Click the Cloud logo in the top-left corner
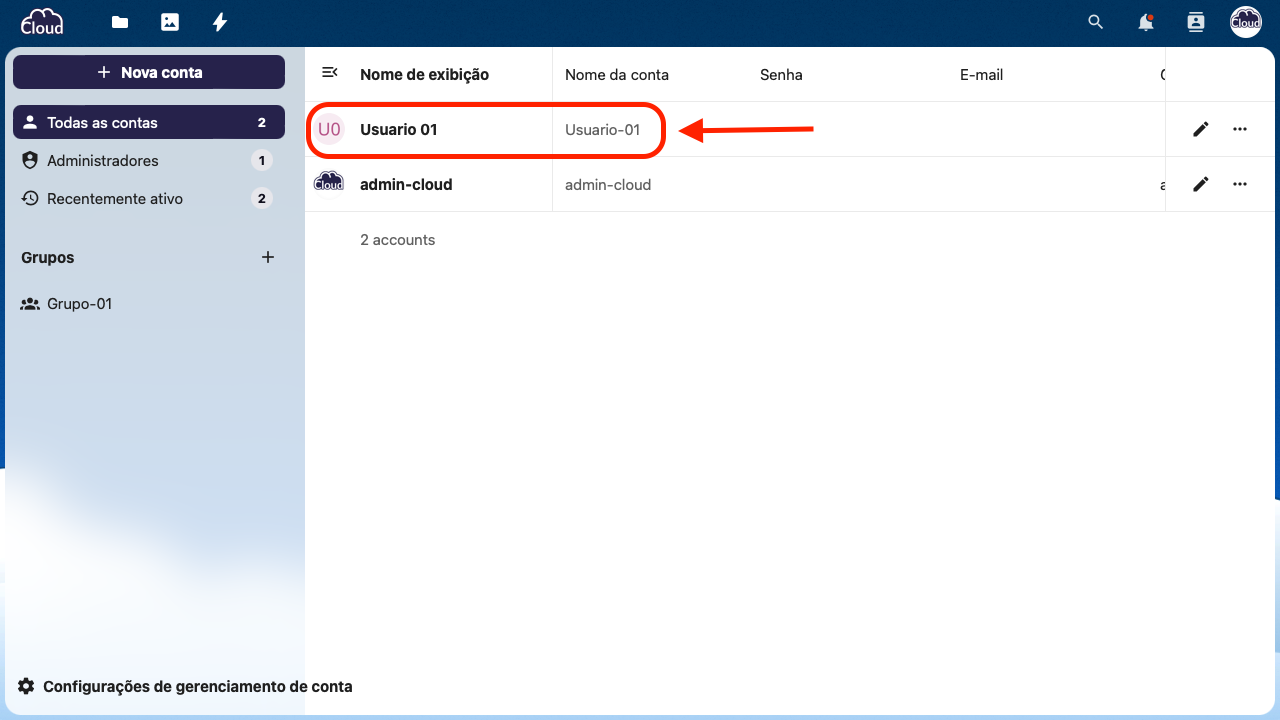The width and height of the screenshot is (1280, 720). coord(42,21)
